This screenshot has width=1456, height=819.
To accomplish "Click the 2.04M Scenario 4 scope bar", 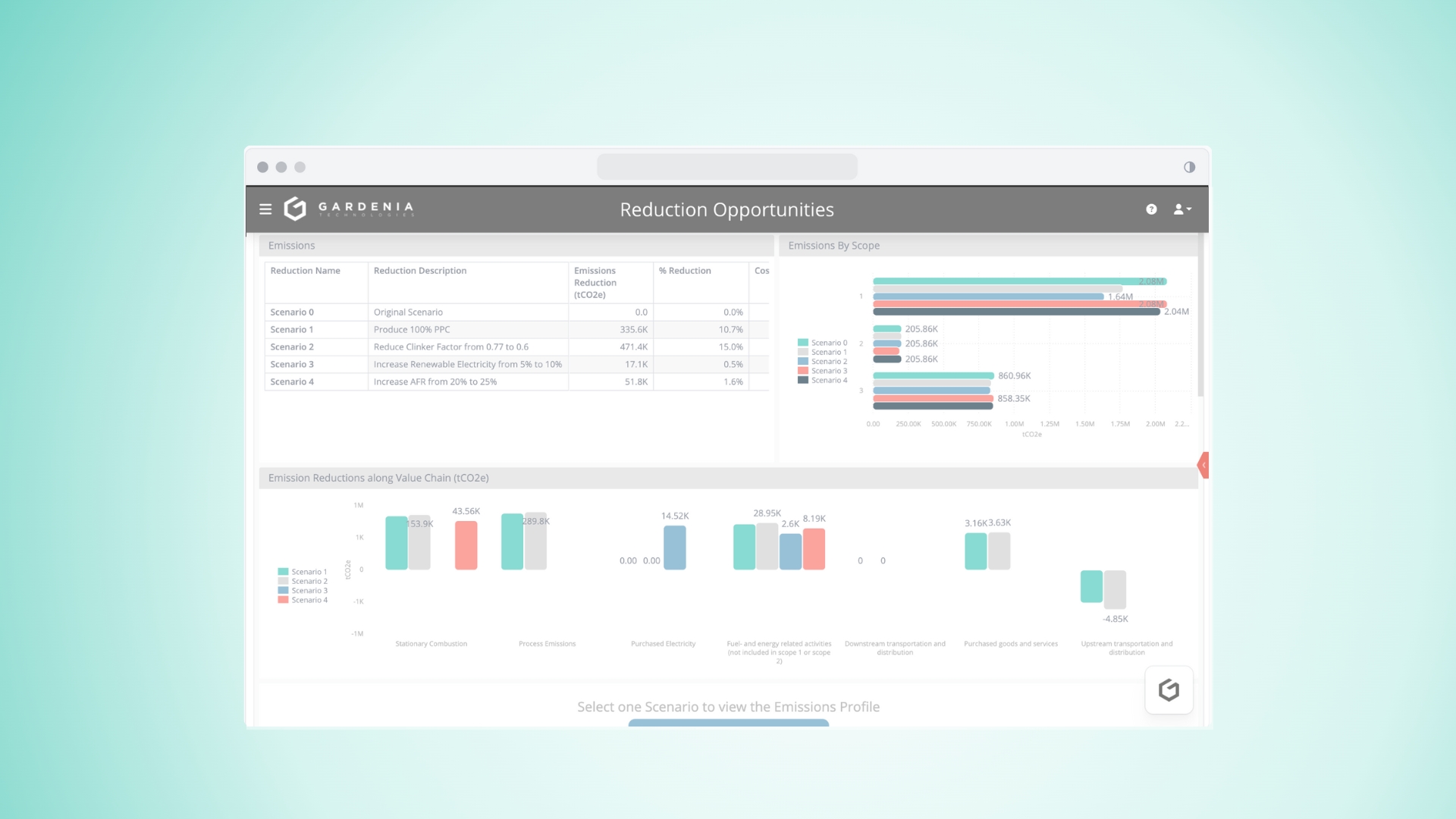I will [1016, 312].
